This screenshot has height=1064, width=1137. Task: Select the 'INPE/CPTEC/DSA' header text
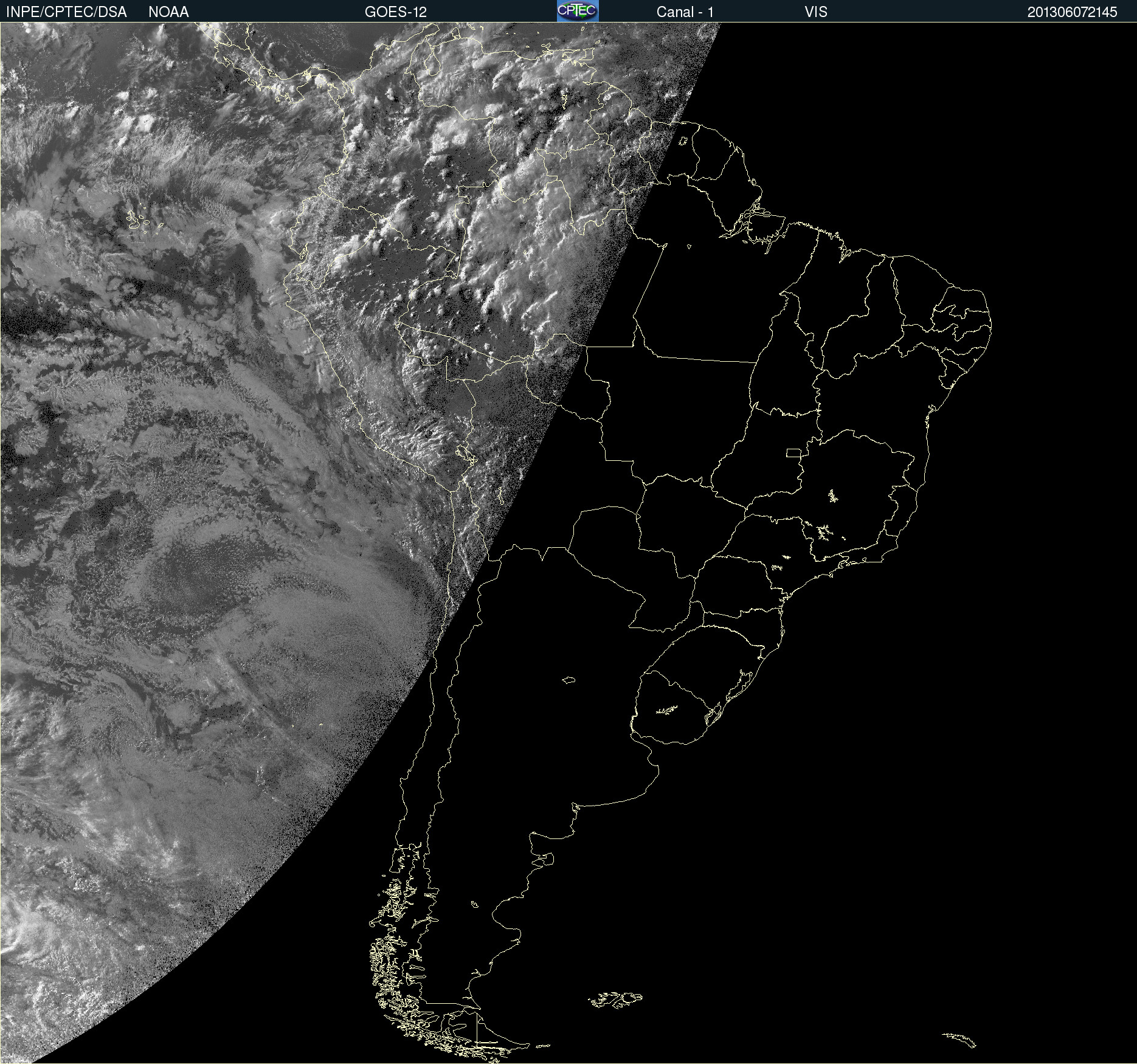(66, 12)
